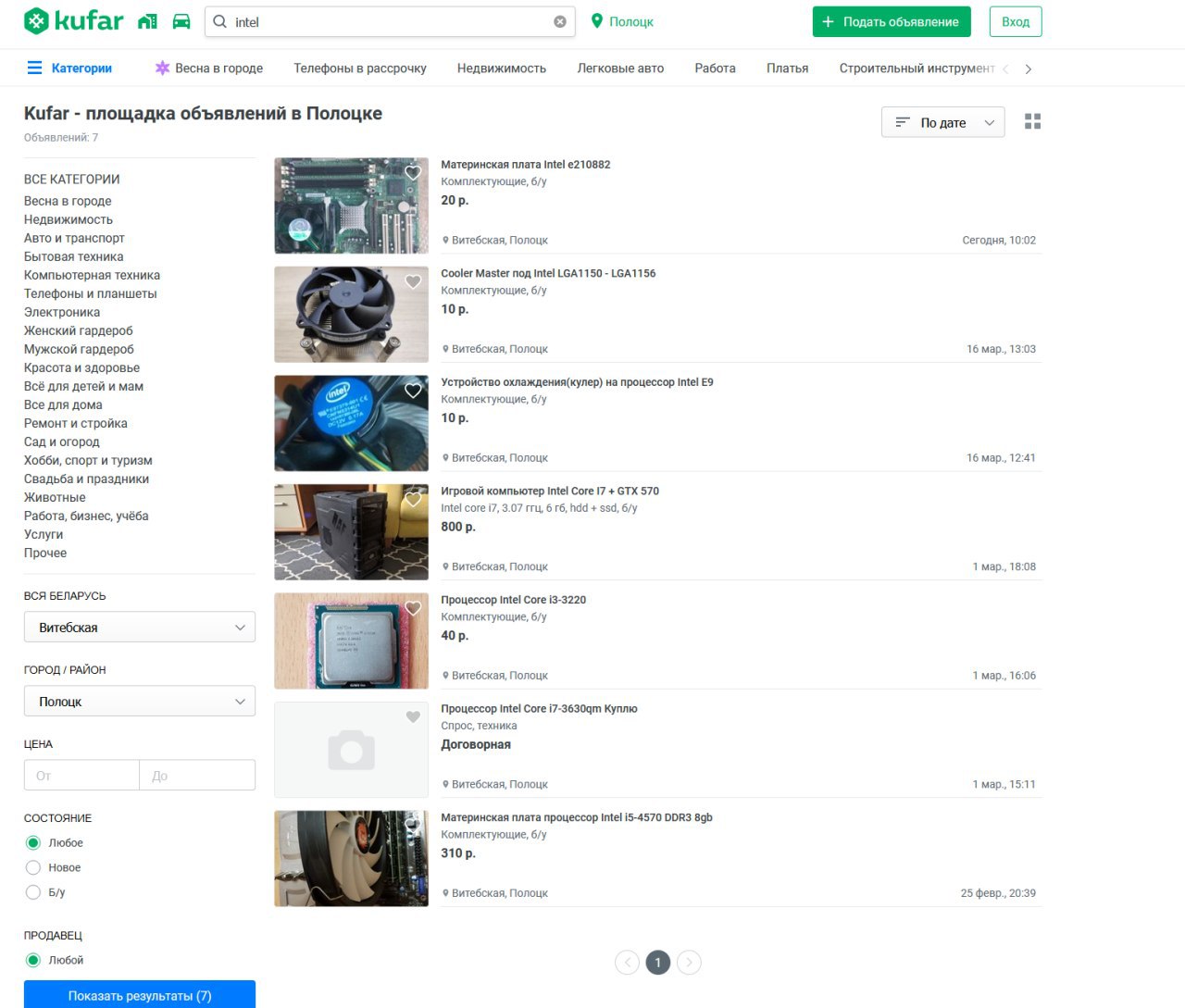This screenshot has width=1185, height=1008.
Task: Open Электроника sidebar category
Action: coord(62,312)
